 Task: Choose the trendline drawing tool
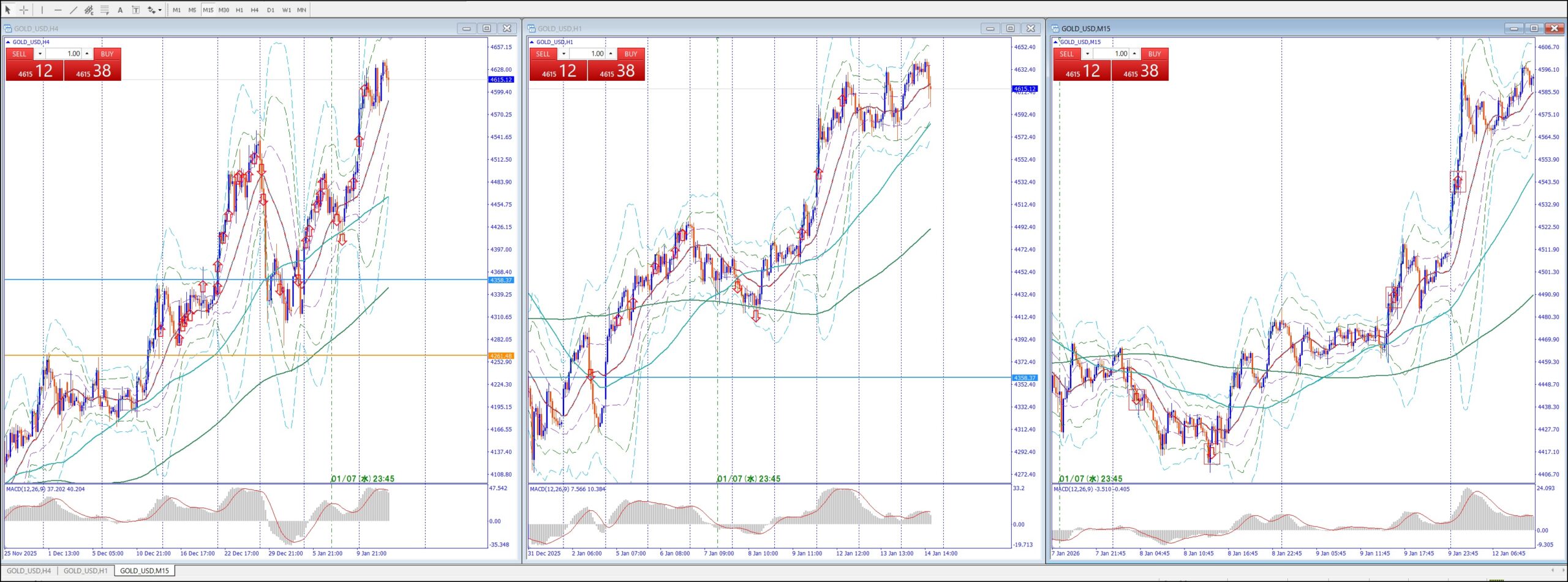click(x=73, y=10)
